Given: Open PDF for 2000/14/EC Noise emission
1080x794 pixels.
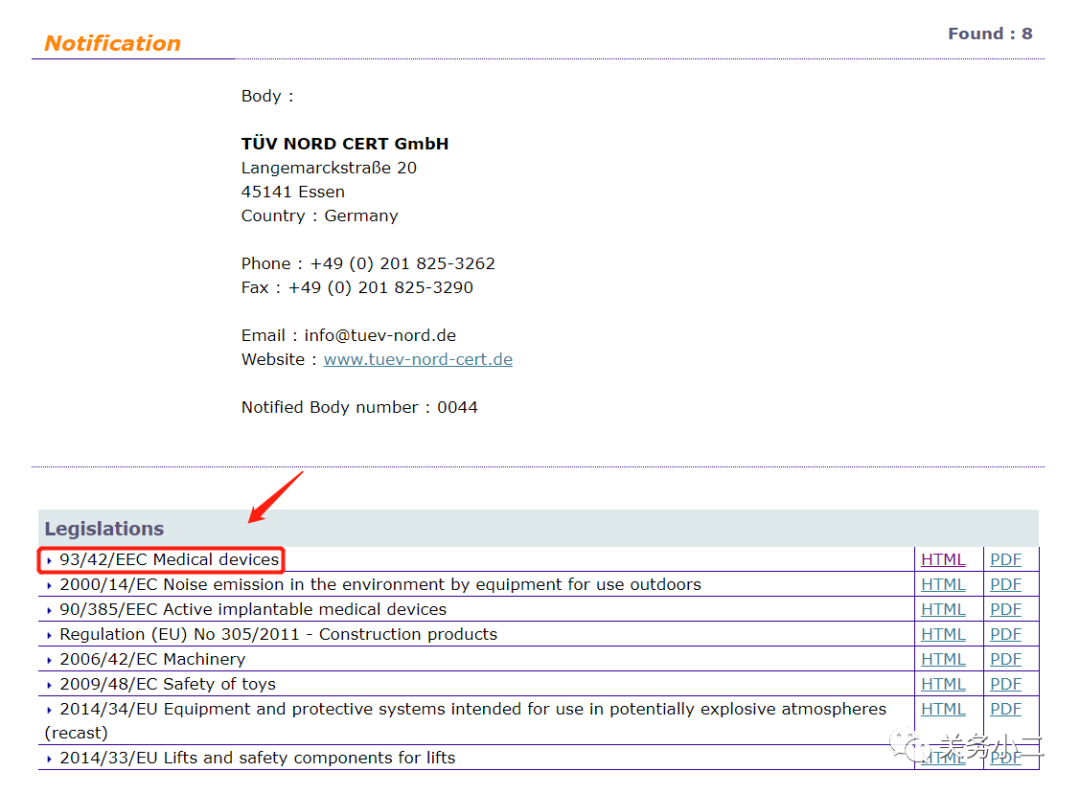Looking at the screenshot, I should point(1006,585).
